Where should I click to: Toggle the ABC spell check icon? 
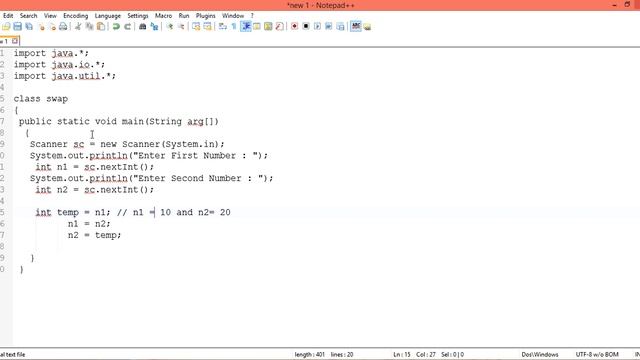[x=356, y=27]
